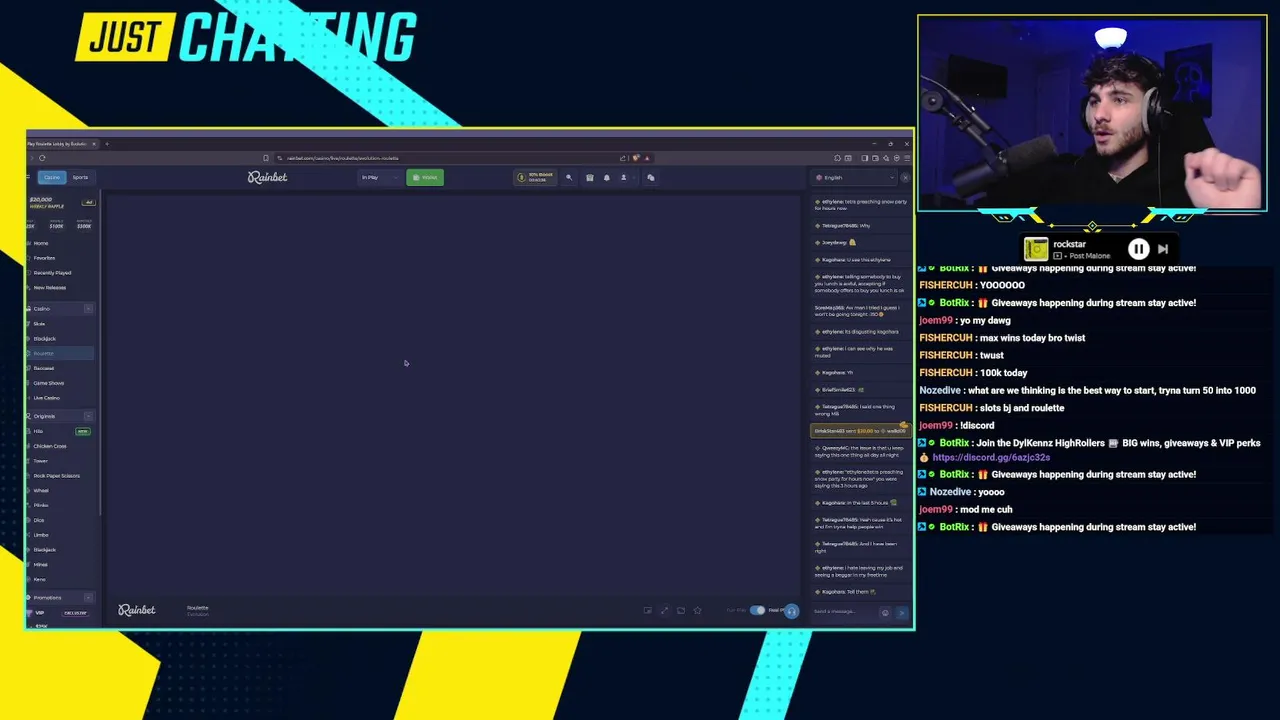Reload the page in the browser

(42, 158)
